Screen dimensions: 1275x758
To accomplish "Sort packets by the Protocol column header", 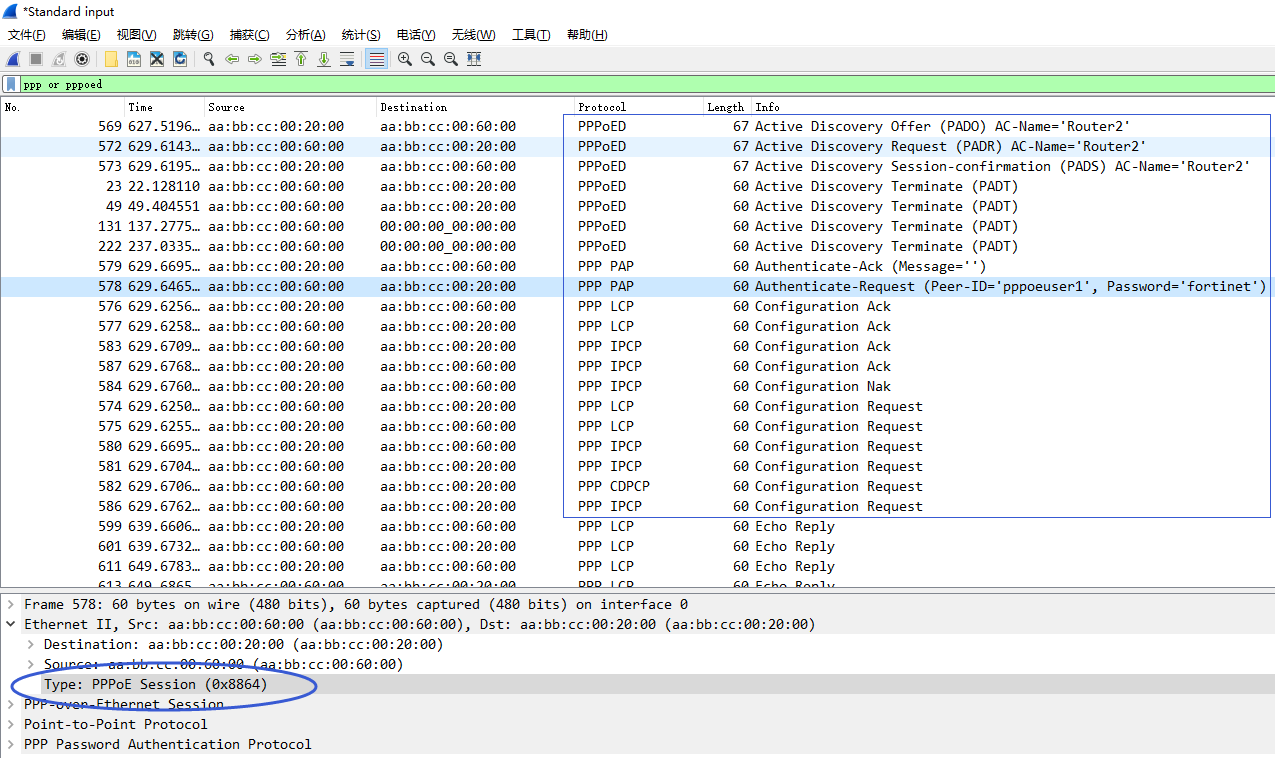I will coord(602,107).
